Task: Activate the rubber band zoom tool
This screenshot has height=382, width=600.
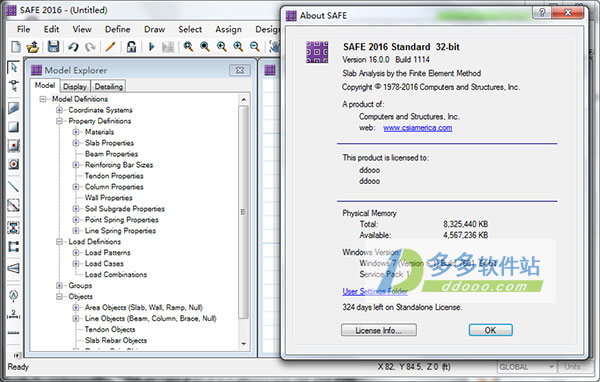Action: [188, 47]
